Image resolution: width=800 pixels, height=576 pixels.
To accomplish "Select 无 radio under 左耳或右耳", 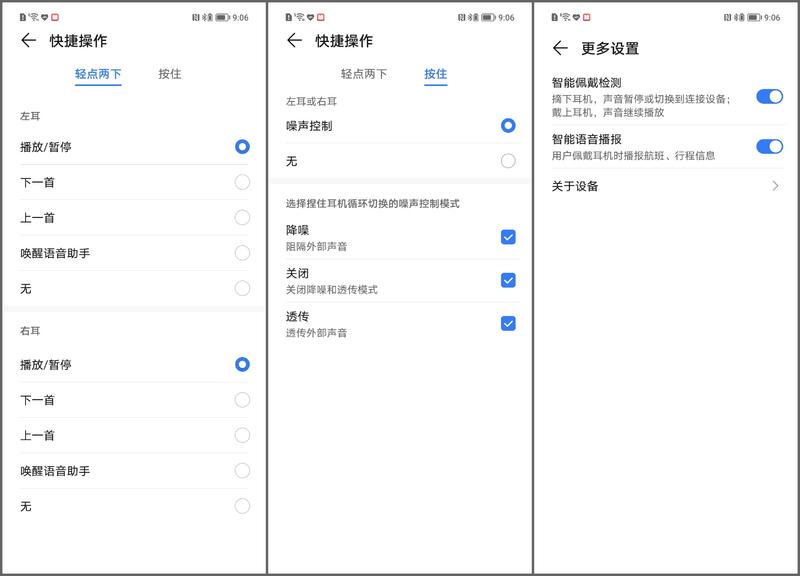I will (x=508, y=161).
